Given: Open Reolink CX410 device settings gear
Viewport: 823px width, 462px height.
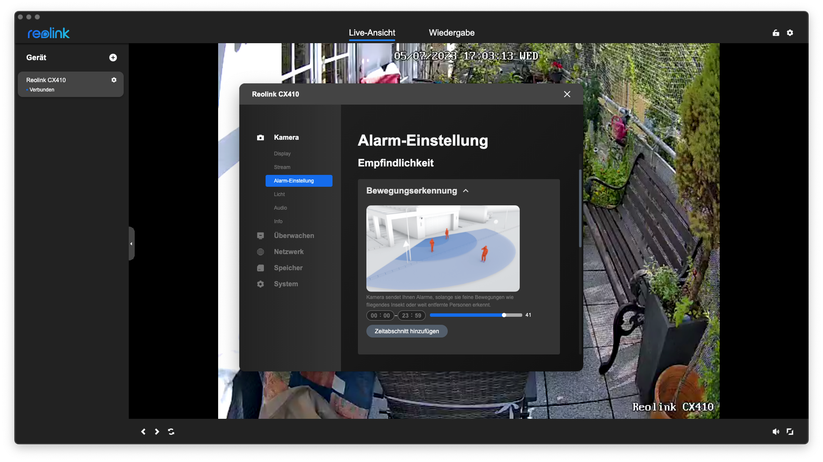Looking at the screenshot, I should click(x=114, y=80).
